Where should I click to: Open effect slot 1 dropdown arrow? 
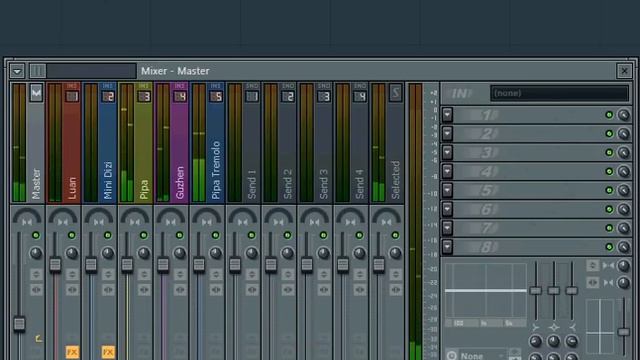pos(447,115)
